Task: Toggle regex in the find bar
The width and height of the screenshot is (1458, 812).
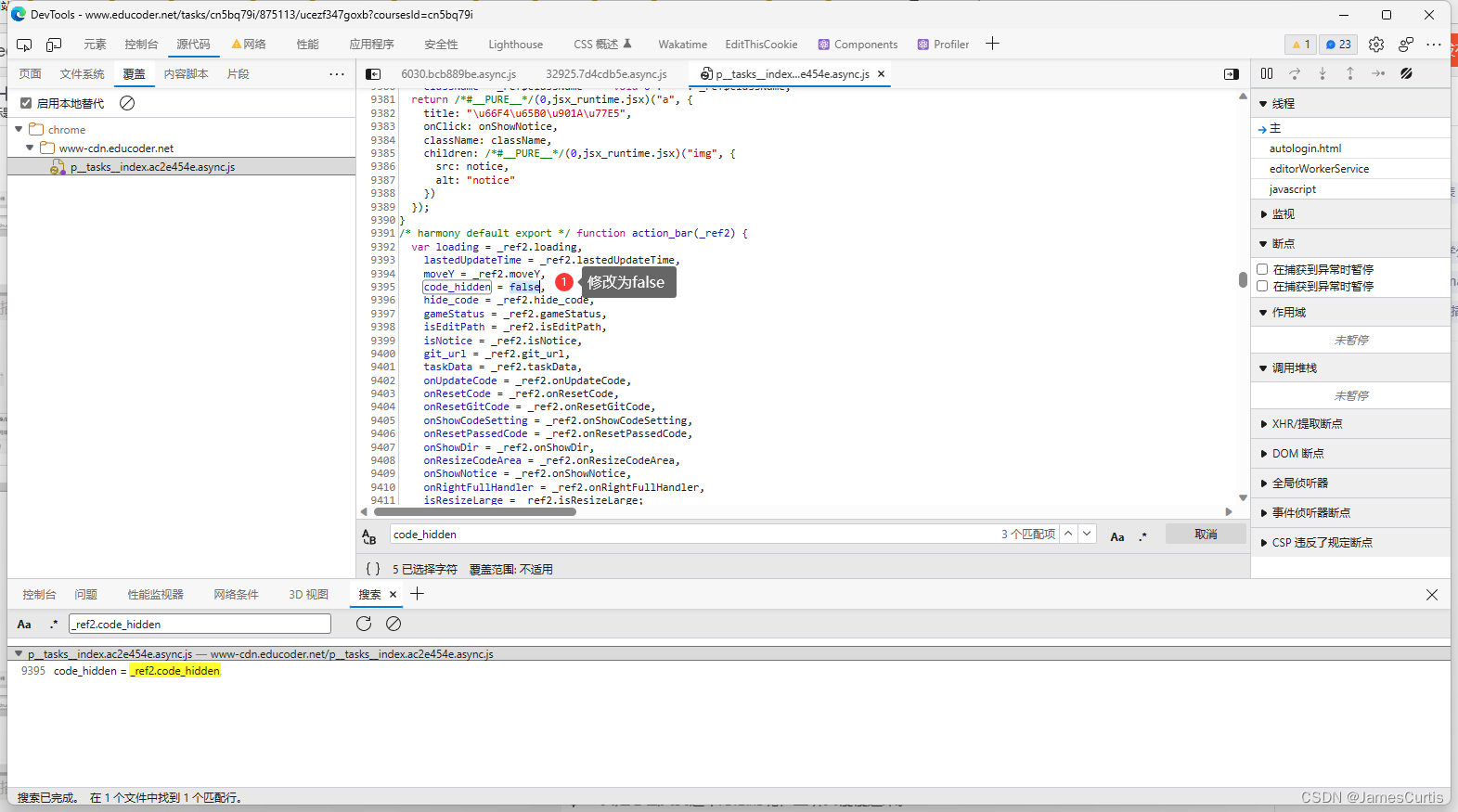Action: (1143, 536)
